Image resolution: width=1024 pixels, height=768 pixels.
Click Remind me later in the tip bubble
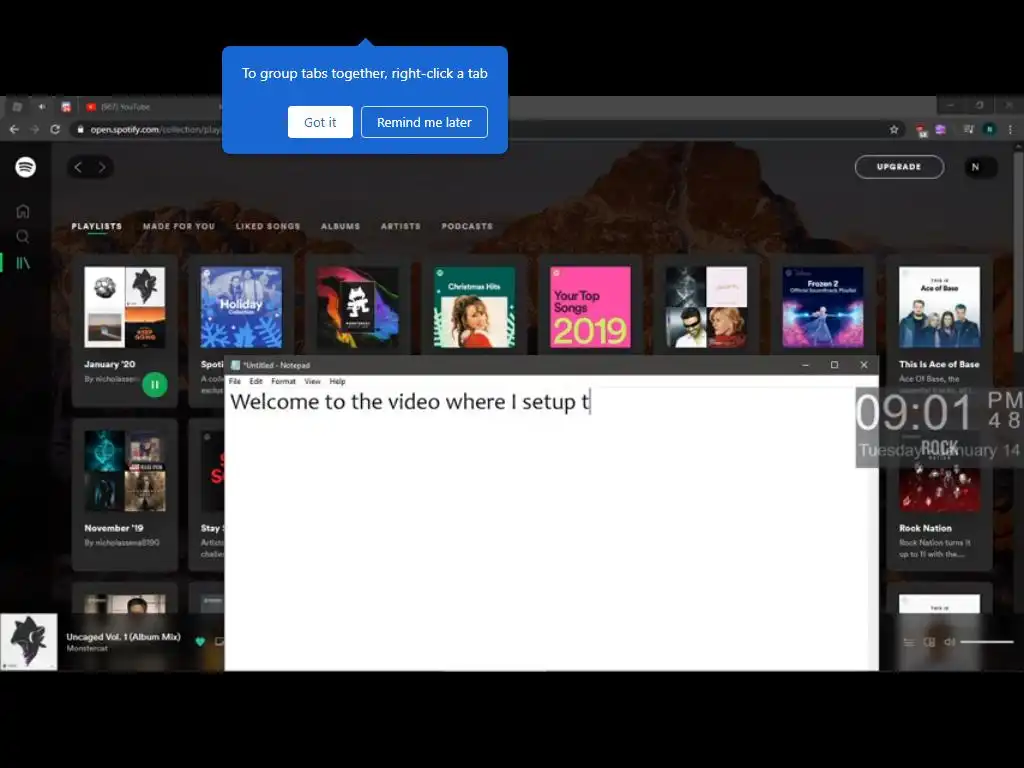pos(424,122)
